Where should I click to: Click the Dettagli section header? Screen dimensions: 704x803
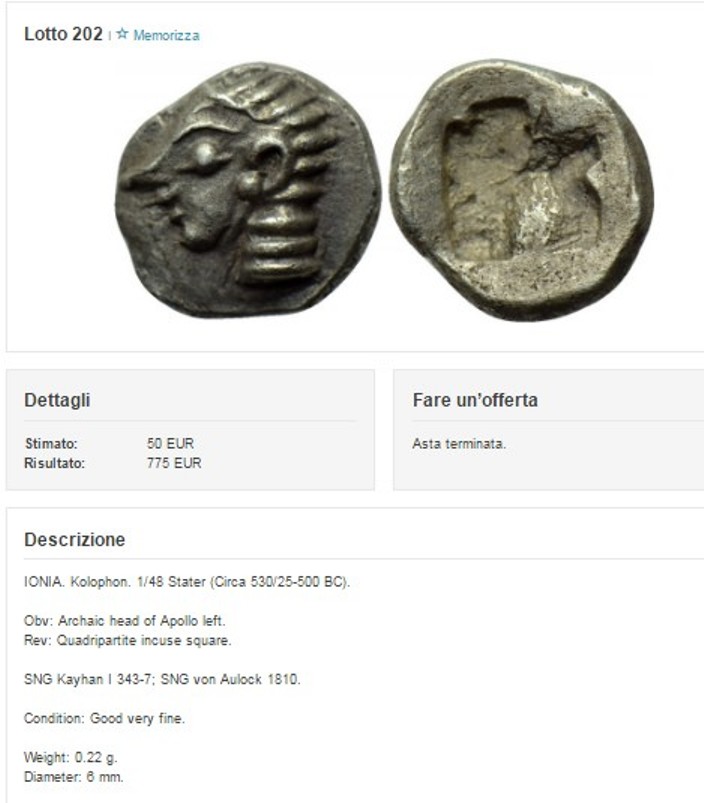click(57, 400)
